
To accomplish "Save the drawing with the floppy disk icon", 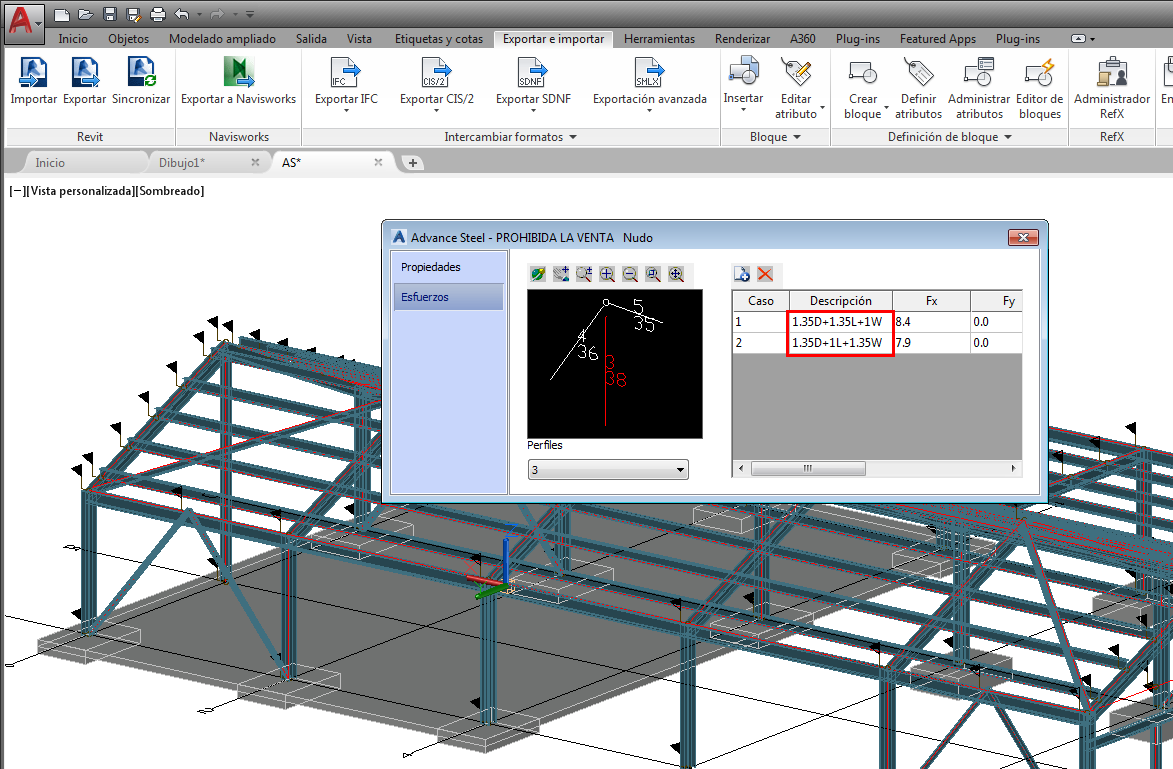I will click(109, 14).
